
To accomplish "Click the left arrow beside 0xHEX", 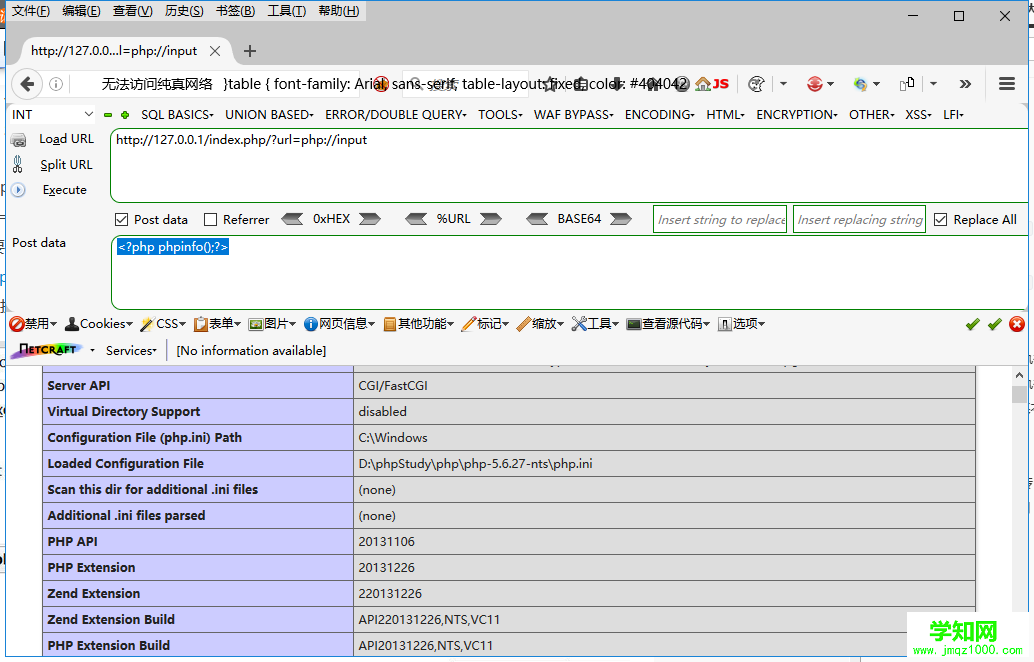I will 293,219.
